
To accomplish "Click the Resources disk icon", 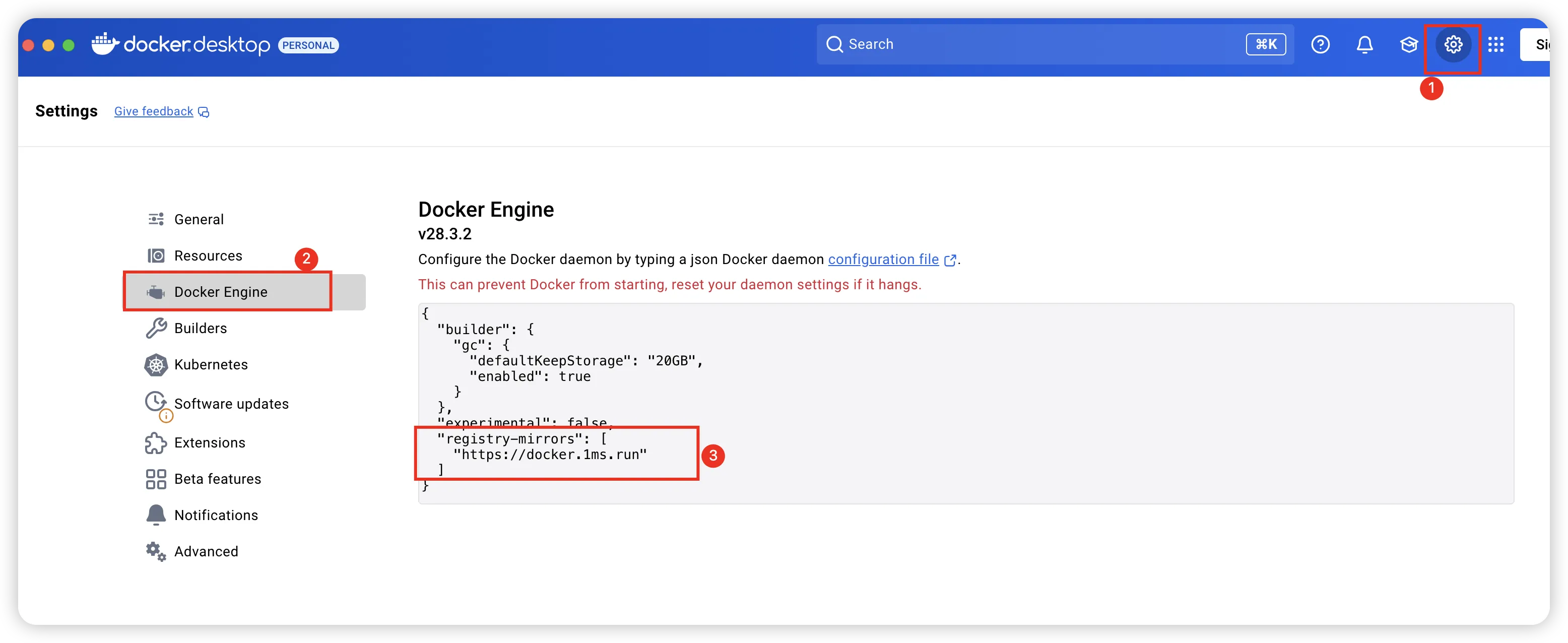I will point(156,256).
